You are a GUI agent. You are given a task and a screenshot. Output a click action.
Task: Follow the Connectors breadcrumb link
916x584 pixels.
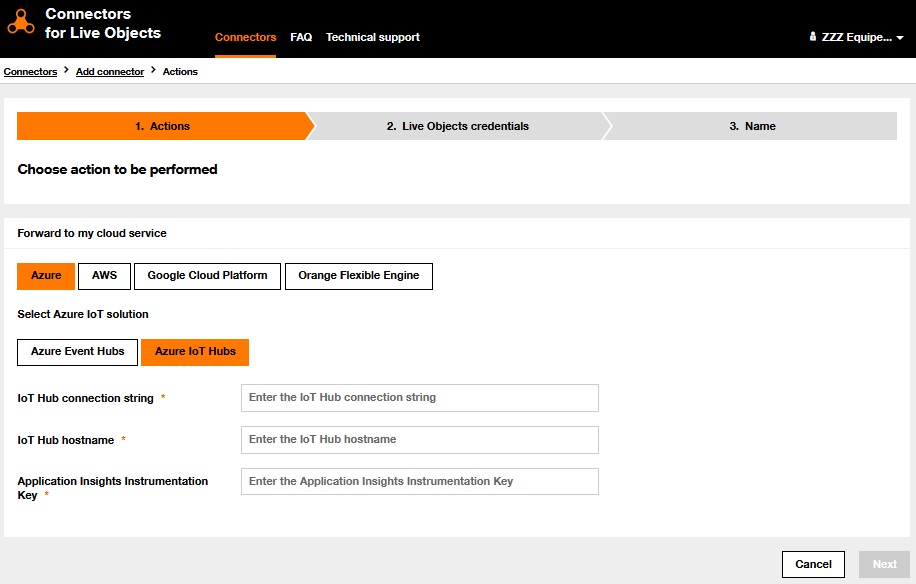tap(30, 71)
